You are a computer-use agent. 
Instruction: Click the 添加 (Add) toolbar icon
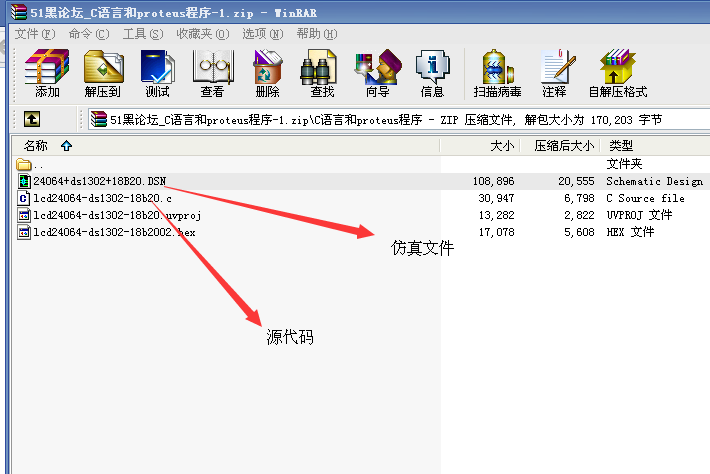(47, 67)
